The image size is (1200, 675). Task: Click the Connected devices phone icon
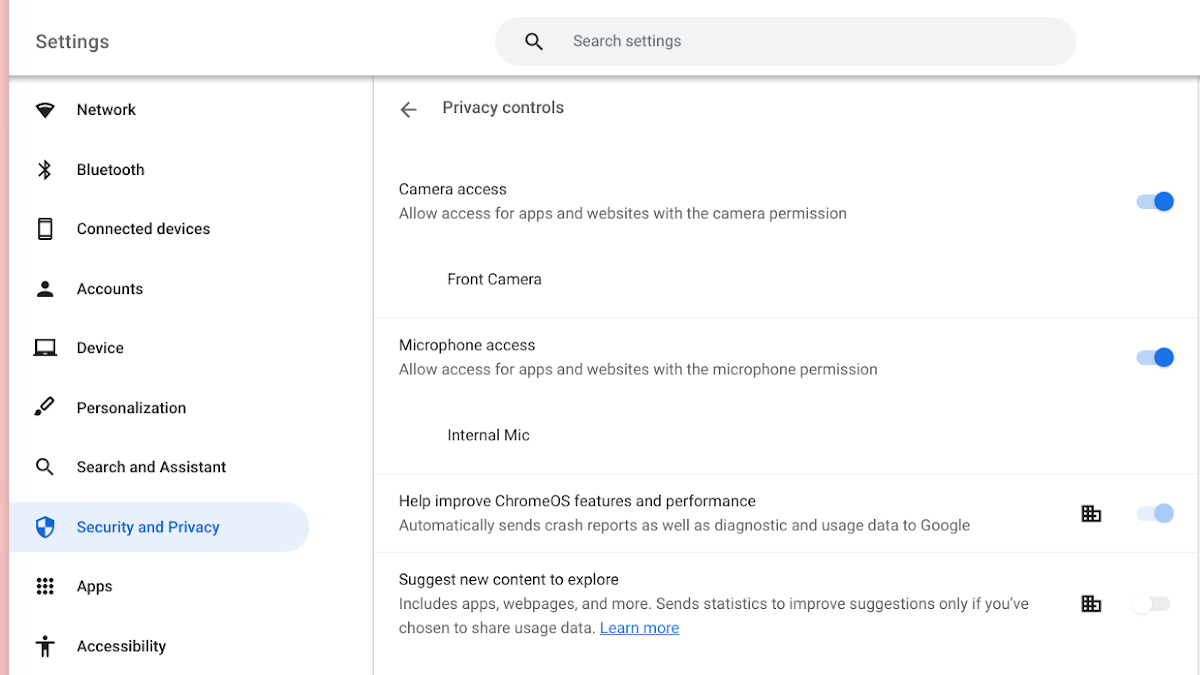[x=45, y=229]
